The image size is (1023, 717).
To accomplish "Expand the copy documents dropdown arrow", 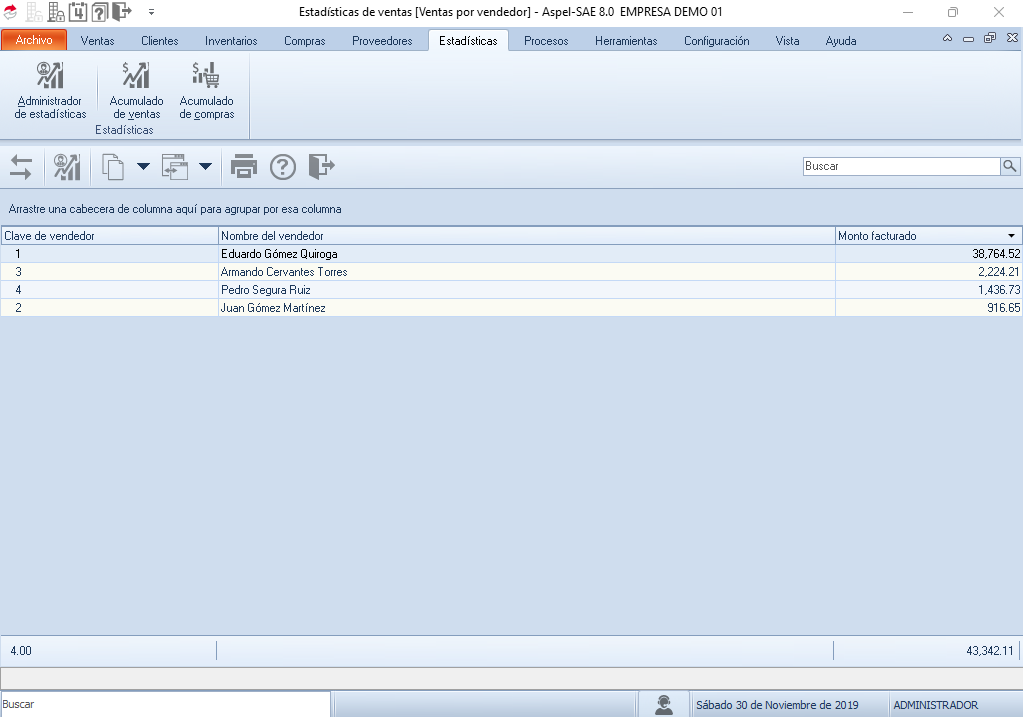I will (143, 167).
